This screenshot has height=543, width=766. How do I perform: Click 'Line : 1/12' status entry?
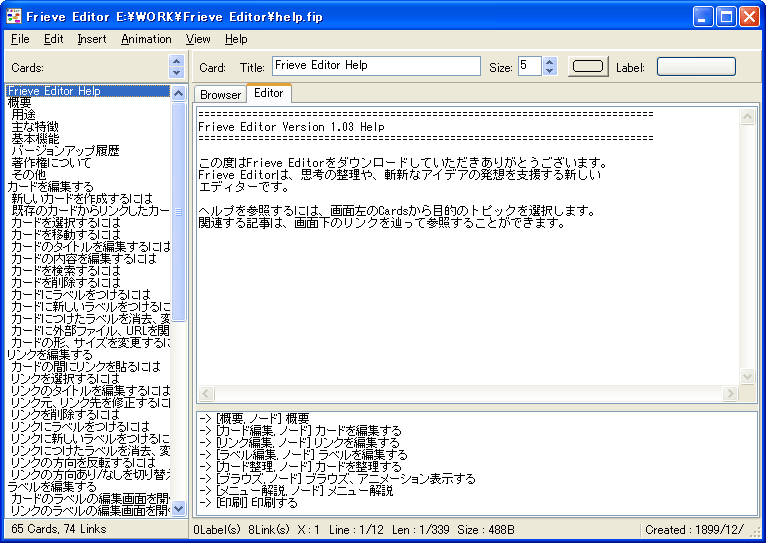(356, 530)
